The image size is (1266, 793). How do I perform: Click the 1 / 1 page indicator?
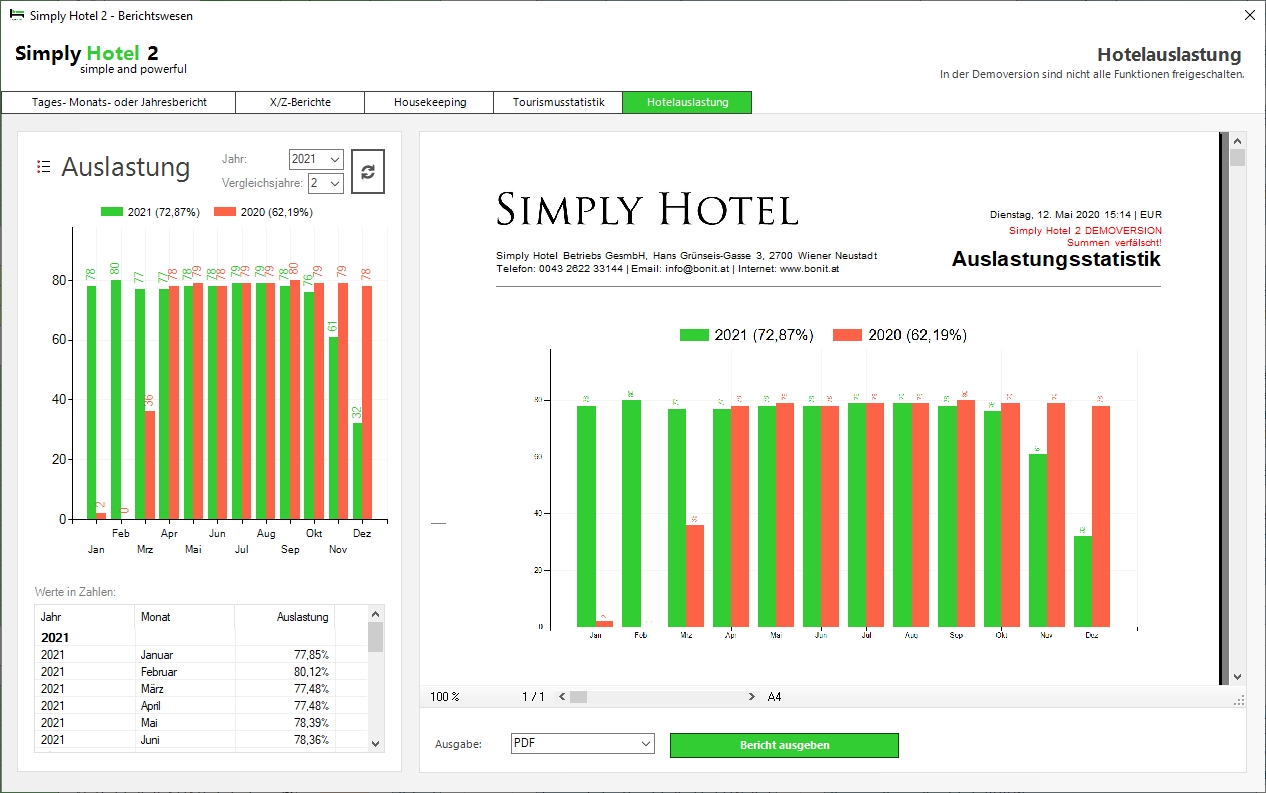[533, 697]
